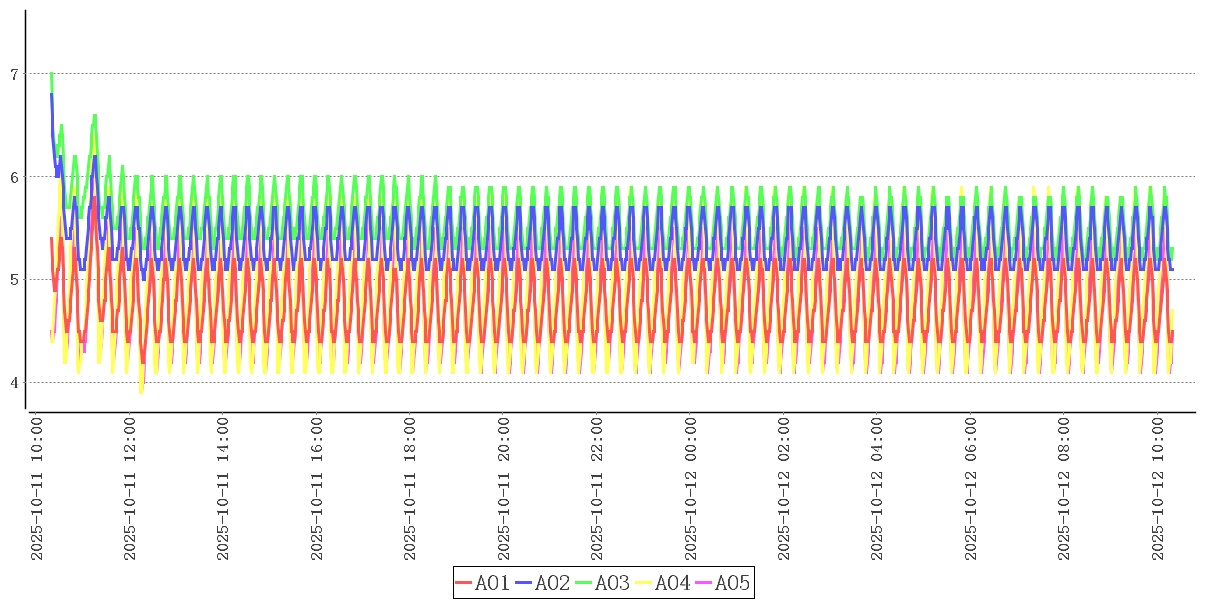This screenshot has height=600, width=1207.
Task: Click the 2025-10-11 18:00 axis tick label
Action: pos(411,490)
